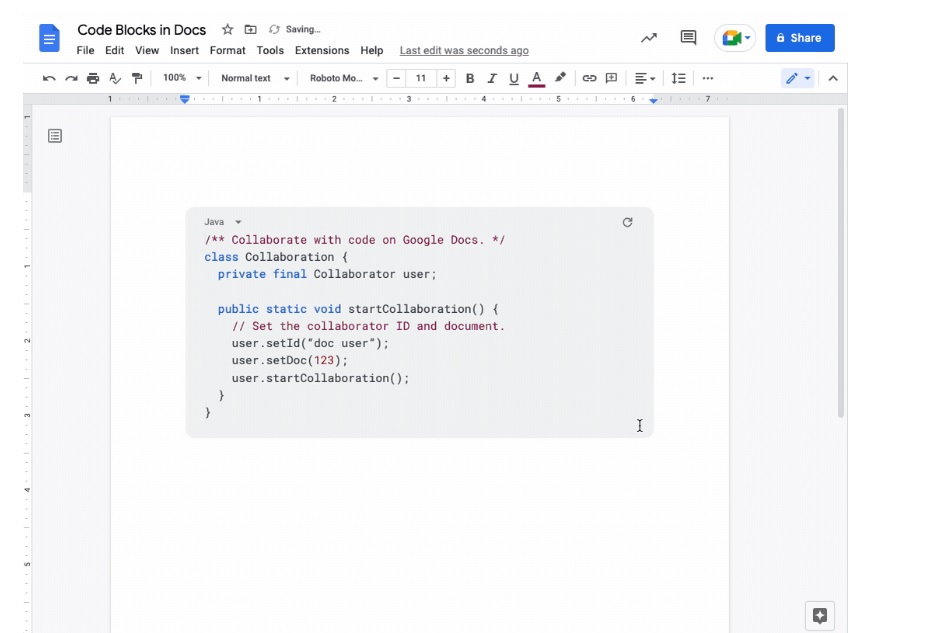
Task: Click the left indent marker on ruler
Action: coord(185,100)
